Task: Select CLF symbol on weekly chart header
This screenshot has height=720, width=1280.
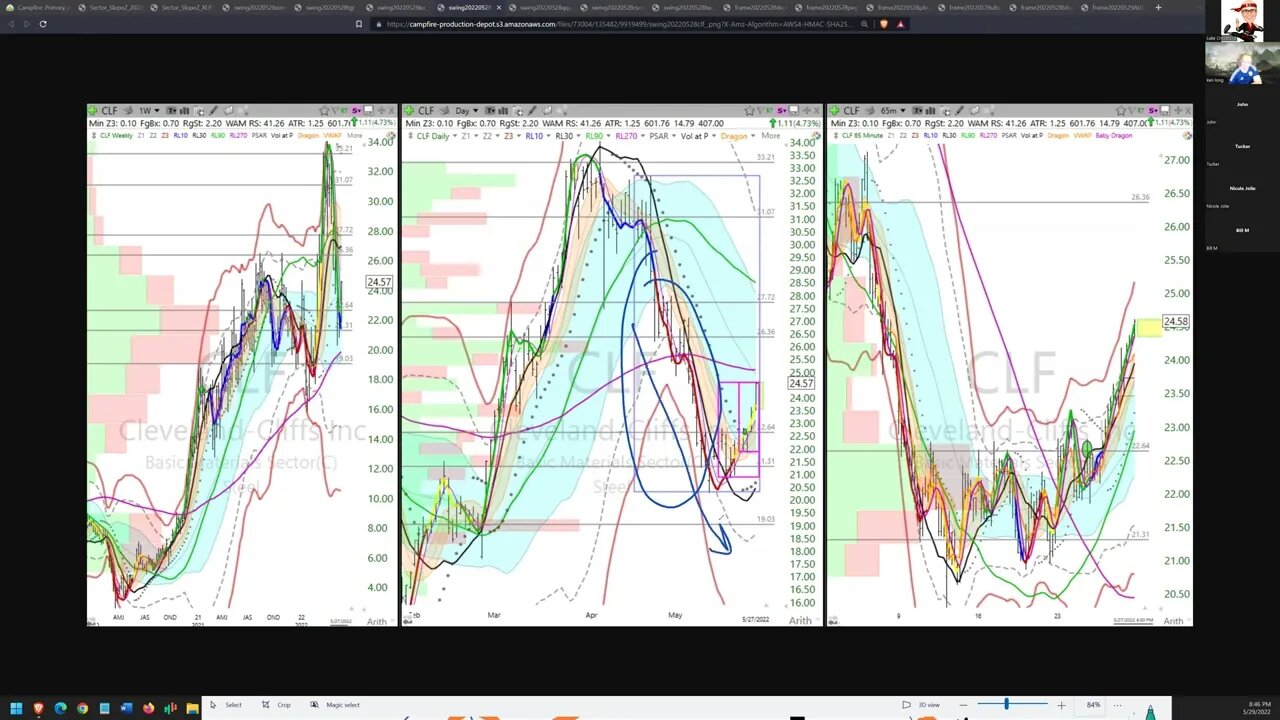Action: 110,110
